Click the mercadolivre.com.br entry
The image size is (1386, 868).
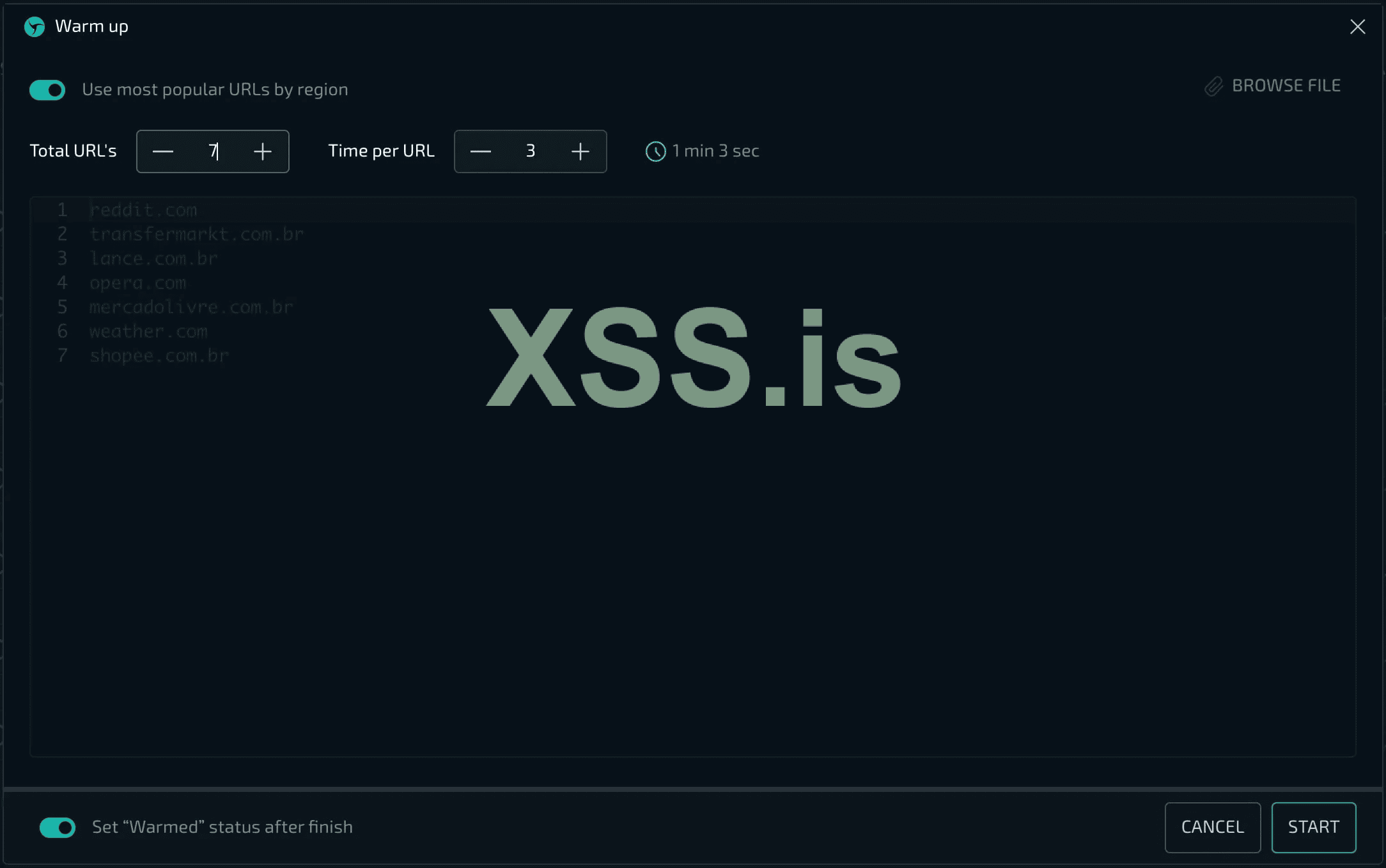tap(191, 307)
